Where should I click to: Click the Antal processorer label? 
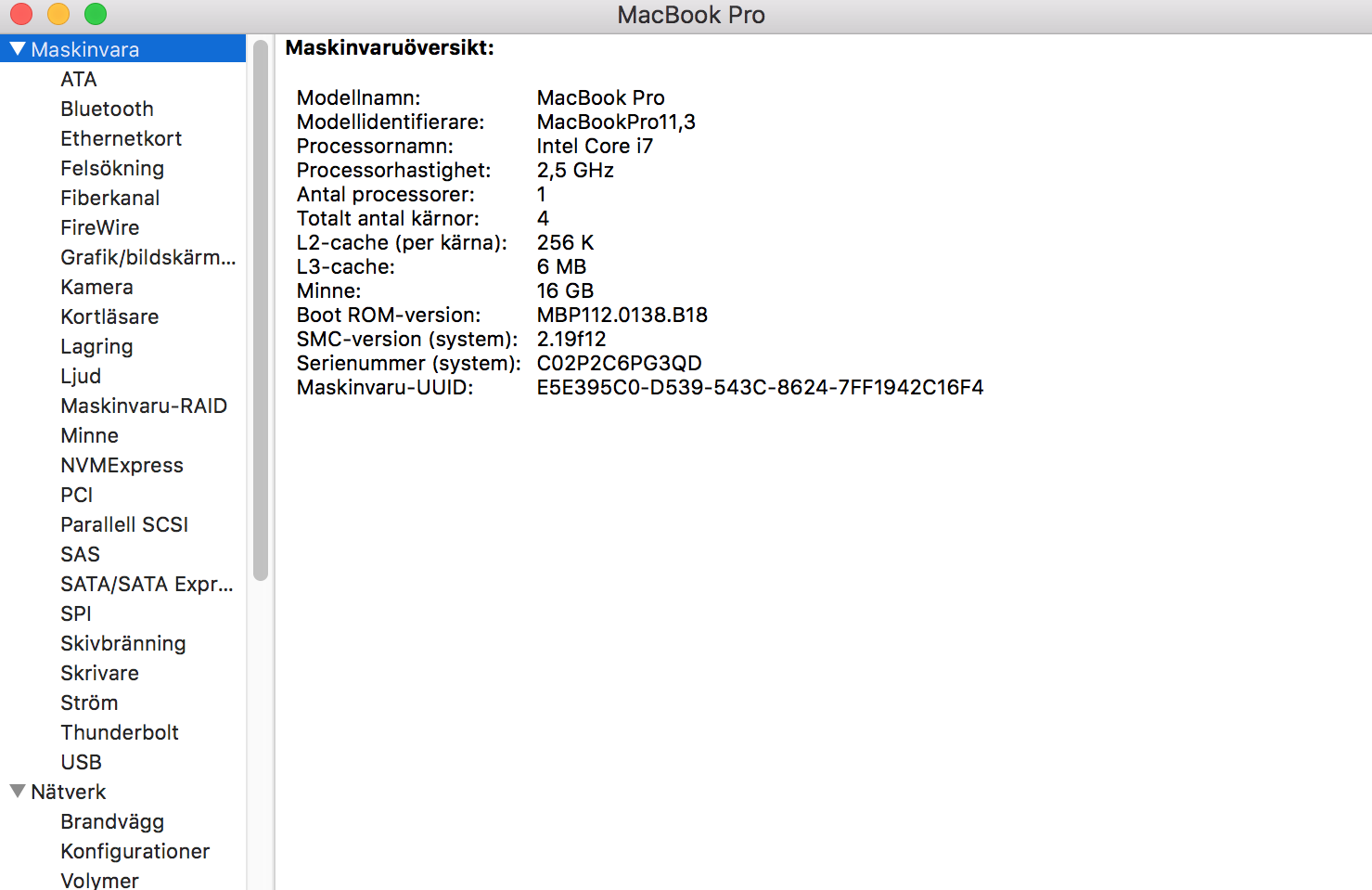pos(386,194)
